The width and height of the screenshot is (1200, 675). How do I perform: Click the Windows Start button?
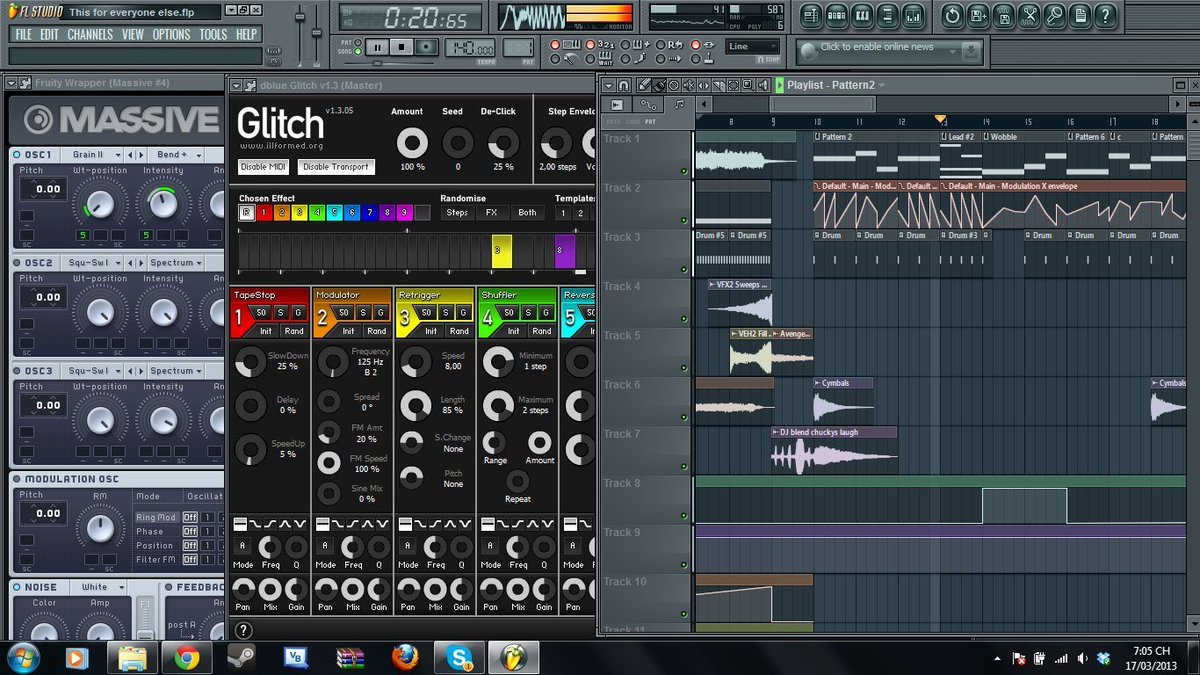(22, 657)
